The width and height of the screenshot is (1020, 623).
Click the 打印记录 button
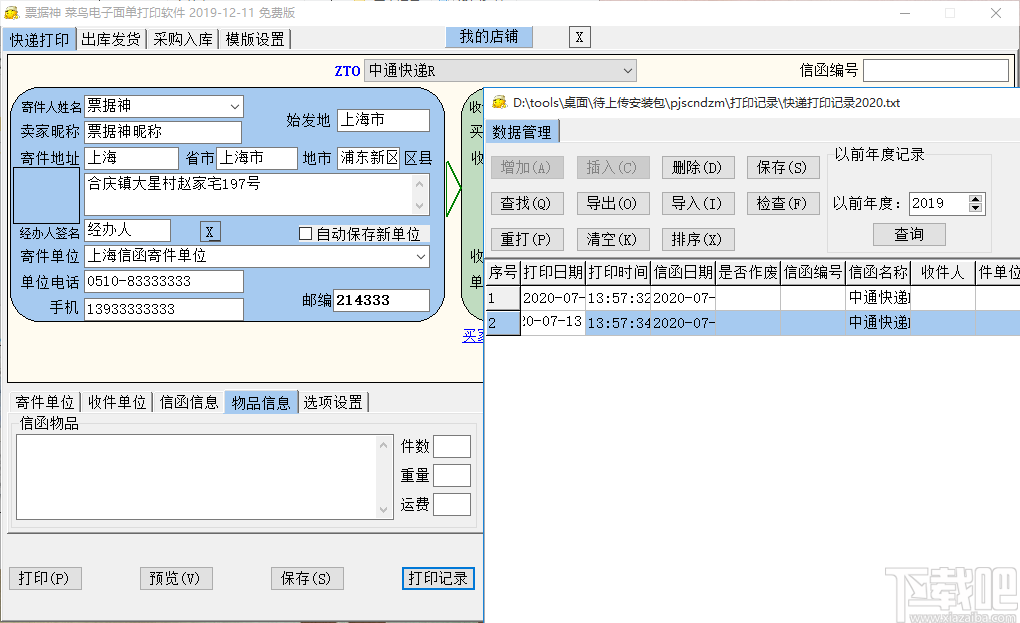(x=438, y=578)
